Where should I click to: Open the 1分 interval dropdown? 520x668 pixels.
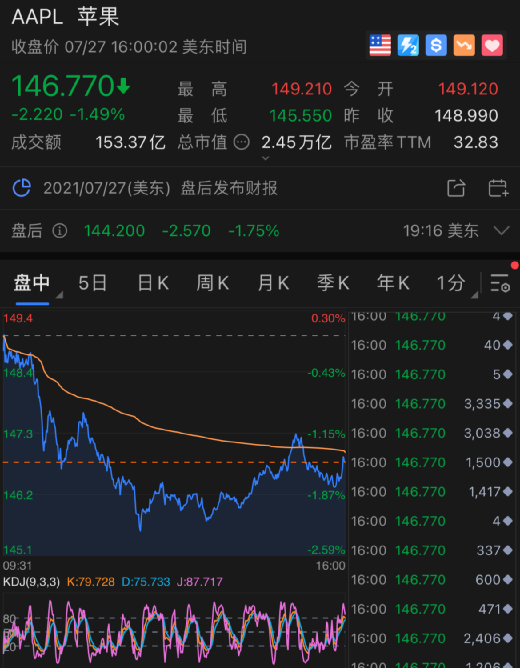point(457,283)
